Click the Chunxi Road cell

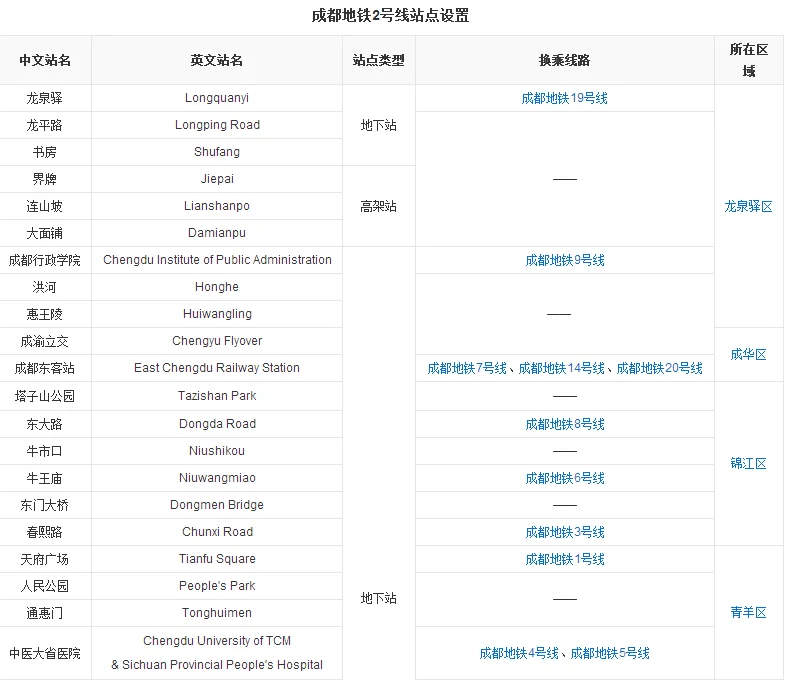pos(217,533)
